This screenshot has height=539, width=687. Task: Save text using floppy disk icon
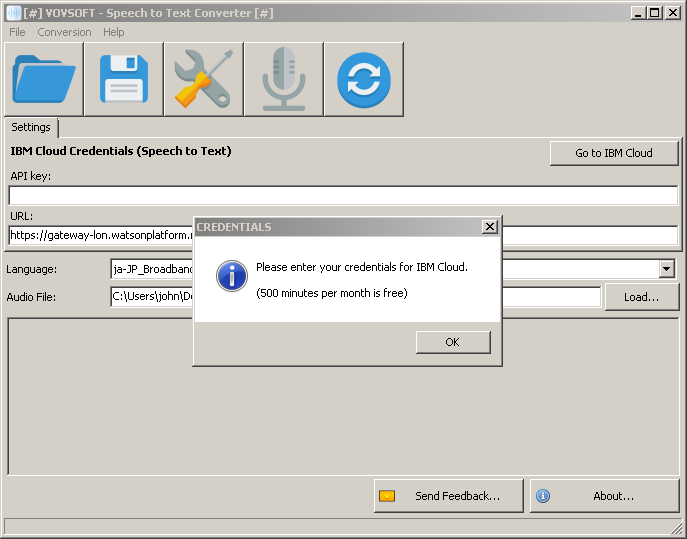pos(124,79)
